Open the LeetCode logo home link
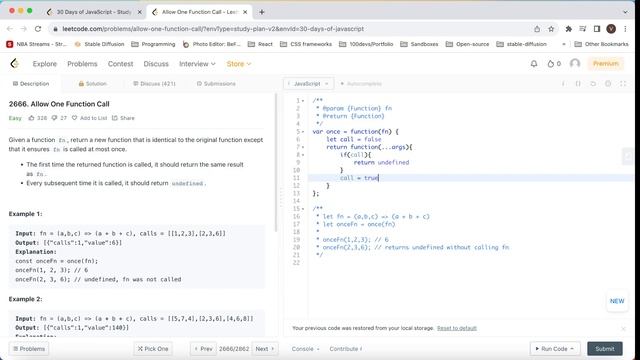640x360 pixels. pos(15,63)
